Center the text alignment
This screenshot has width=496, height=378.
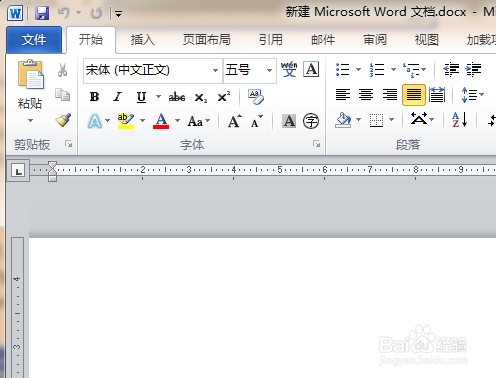pos(366,95)
